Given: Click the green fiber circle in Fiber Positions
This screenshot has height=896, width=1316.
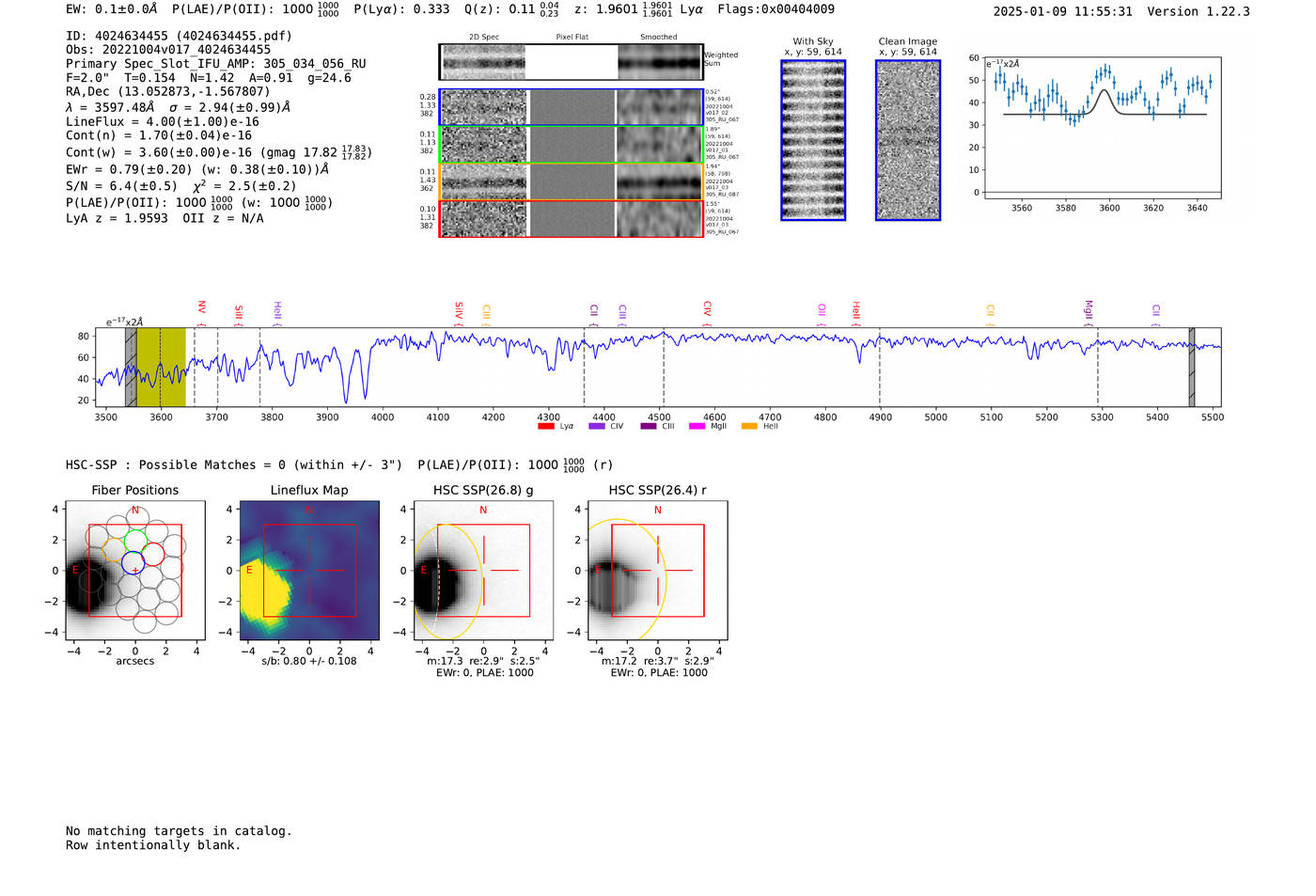Looking at the screenshot, I should pyautogui.click(x=136, y=541).
